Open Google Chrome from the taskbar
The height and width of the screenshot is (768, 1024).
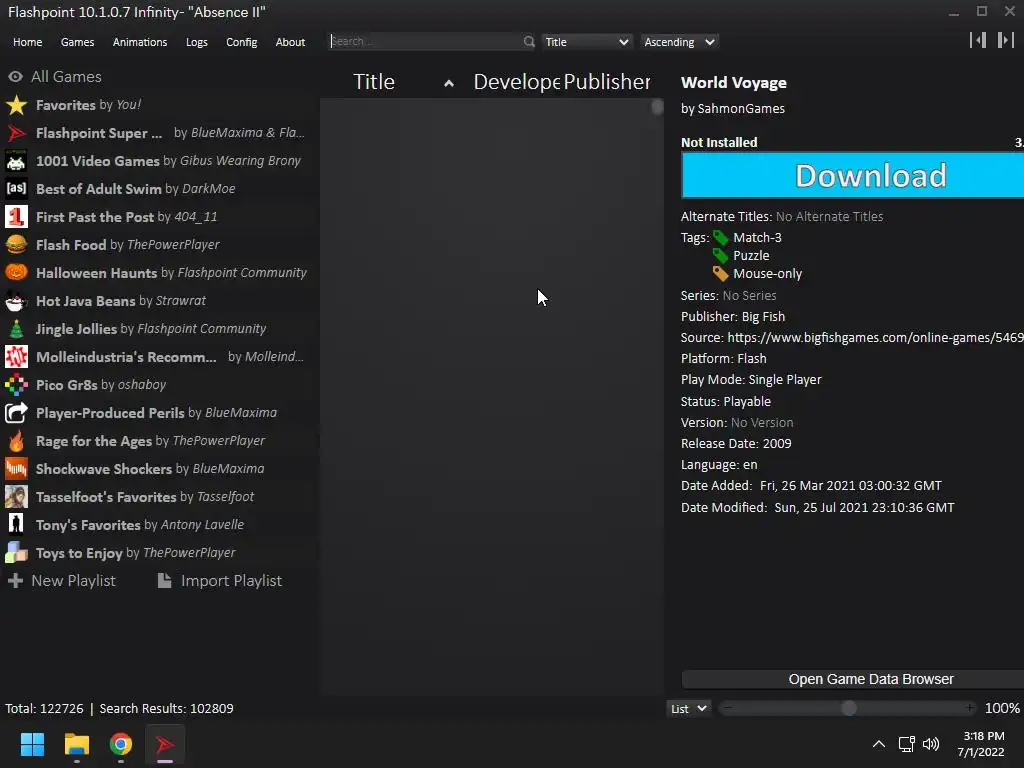tap(121, 744)
